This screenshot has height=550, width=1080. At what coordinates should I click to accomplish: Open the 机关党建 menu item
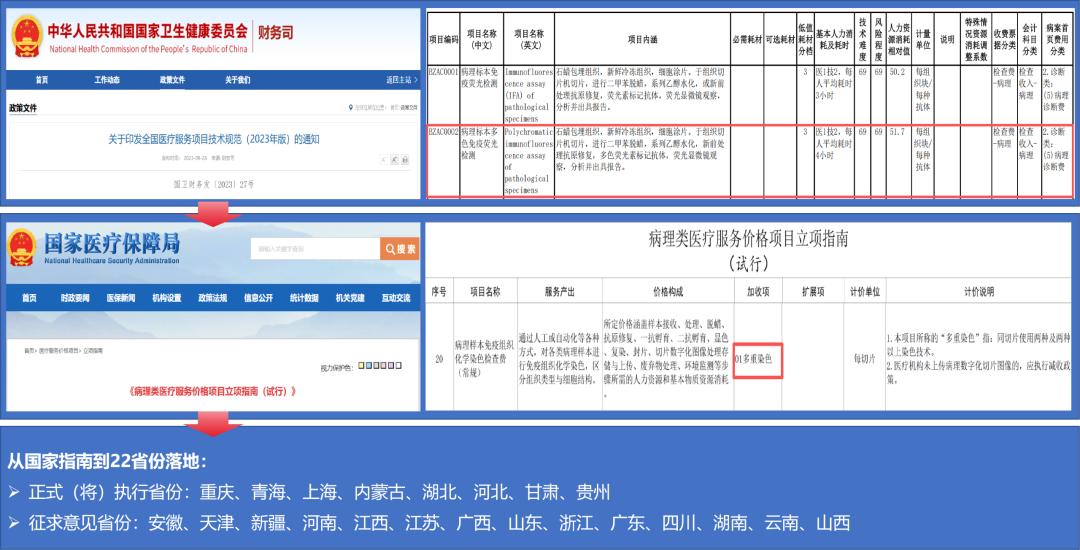[350, 298]
